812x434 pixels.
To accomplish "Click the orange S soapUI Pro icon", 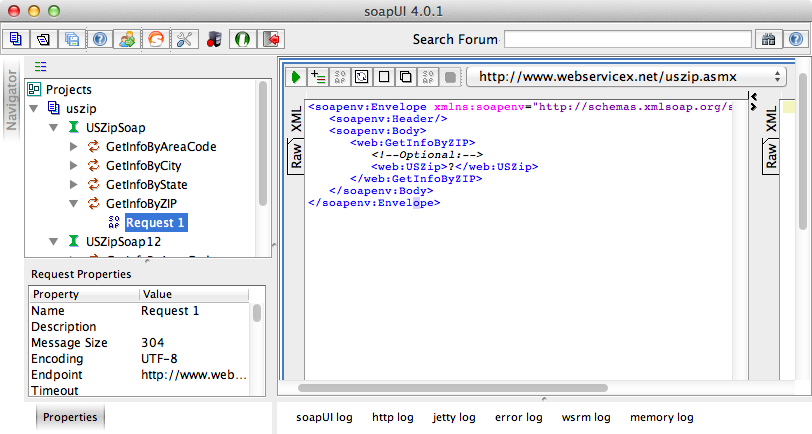I will 156,39.
